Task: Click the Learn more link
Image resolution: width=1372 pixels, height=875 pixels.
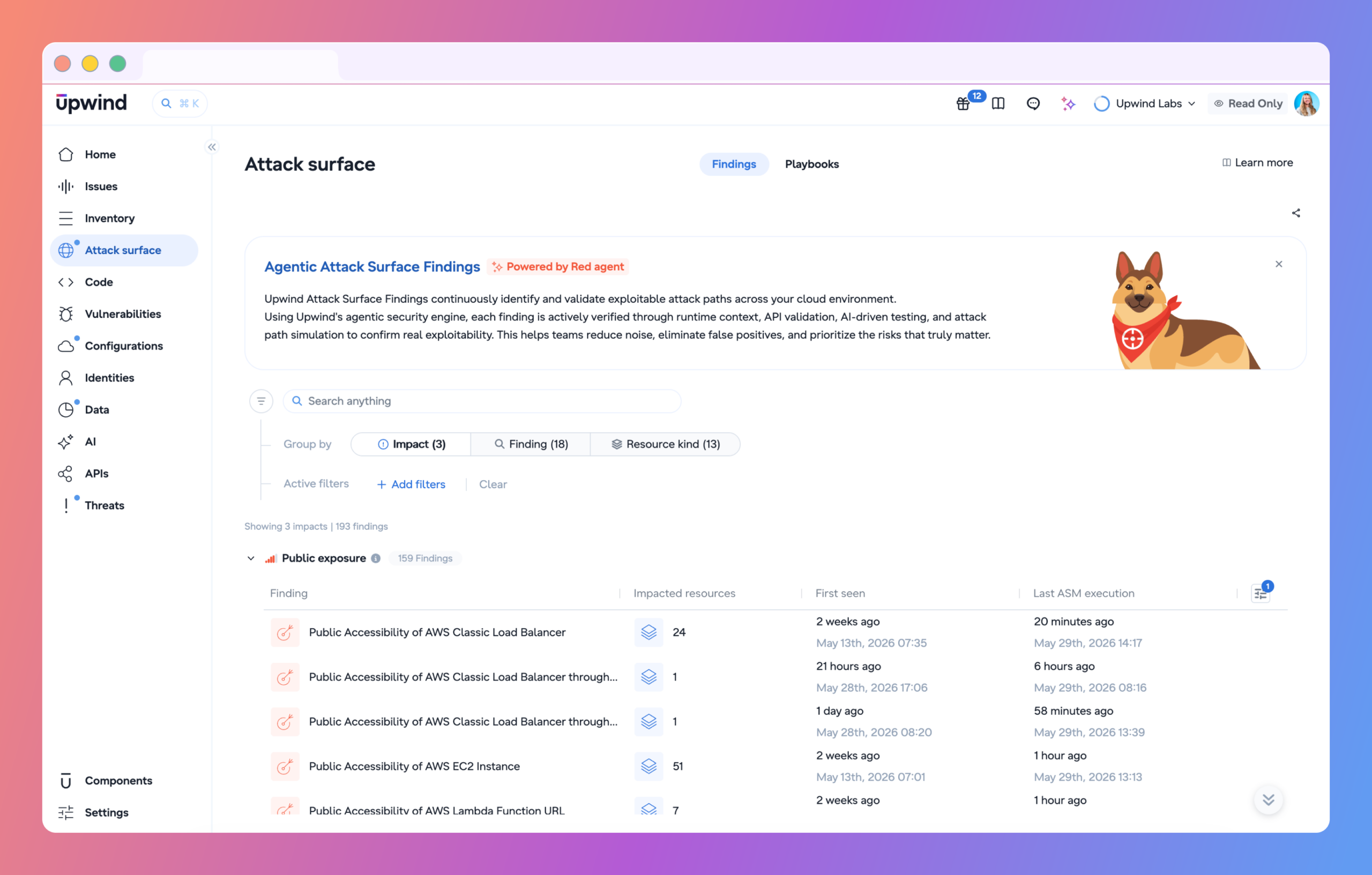Action: point(1257,163)
